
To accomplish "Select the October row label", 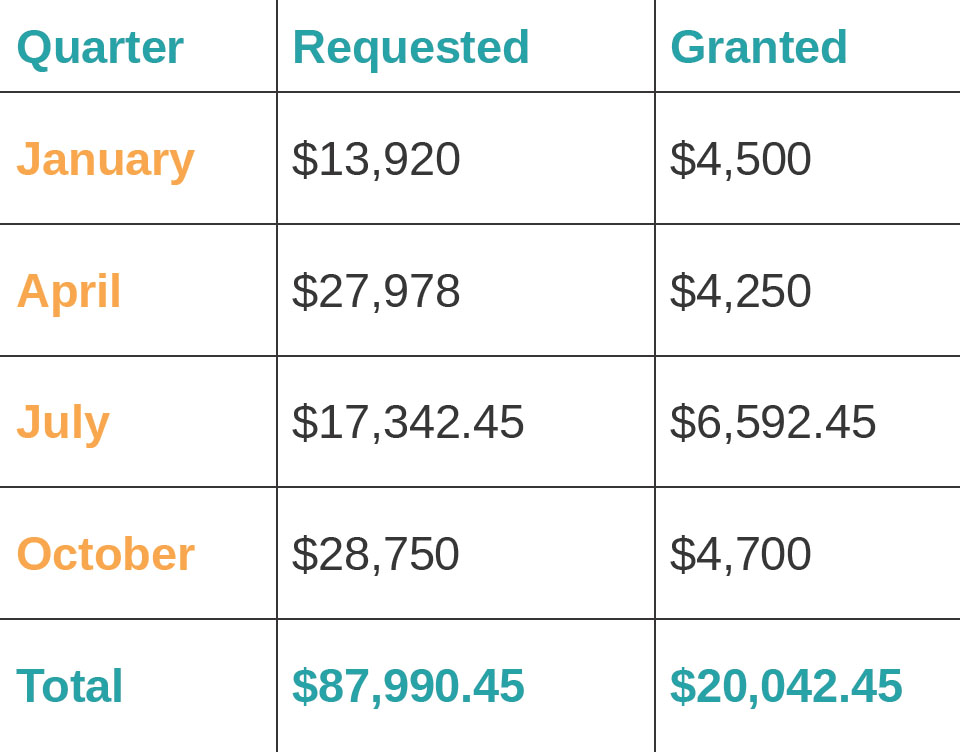I will [105, 554].
